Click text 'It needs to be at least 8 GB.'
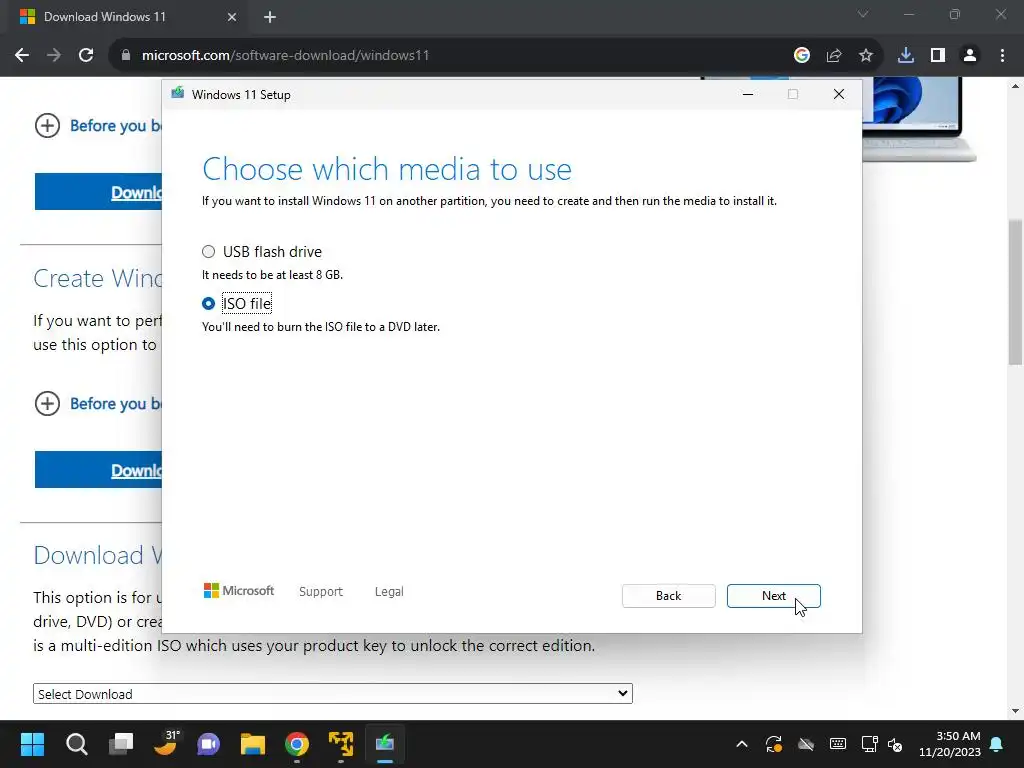This screenshot has height=768, width=1024. 272,275
